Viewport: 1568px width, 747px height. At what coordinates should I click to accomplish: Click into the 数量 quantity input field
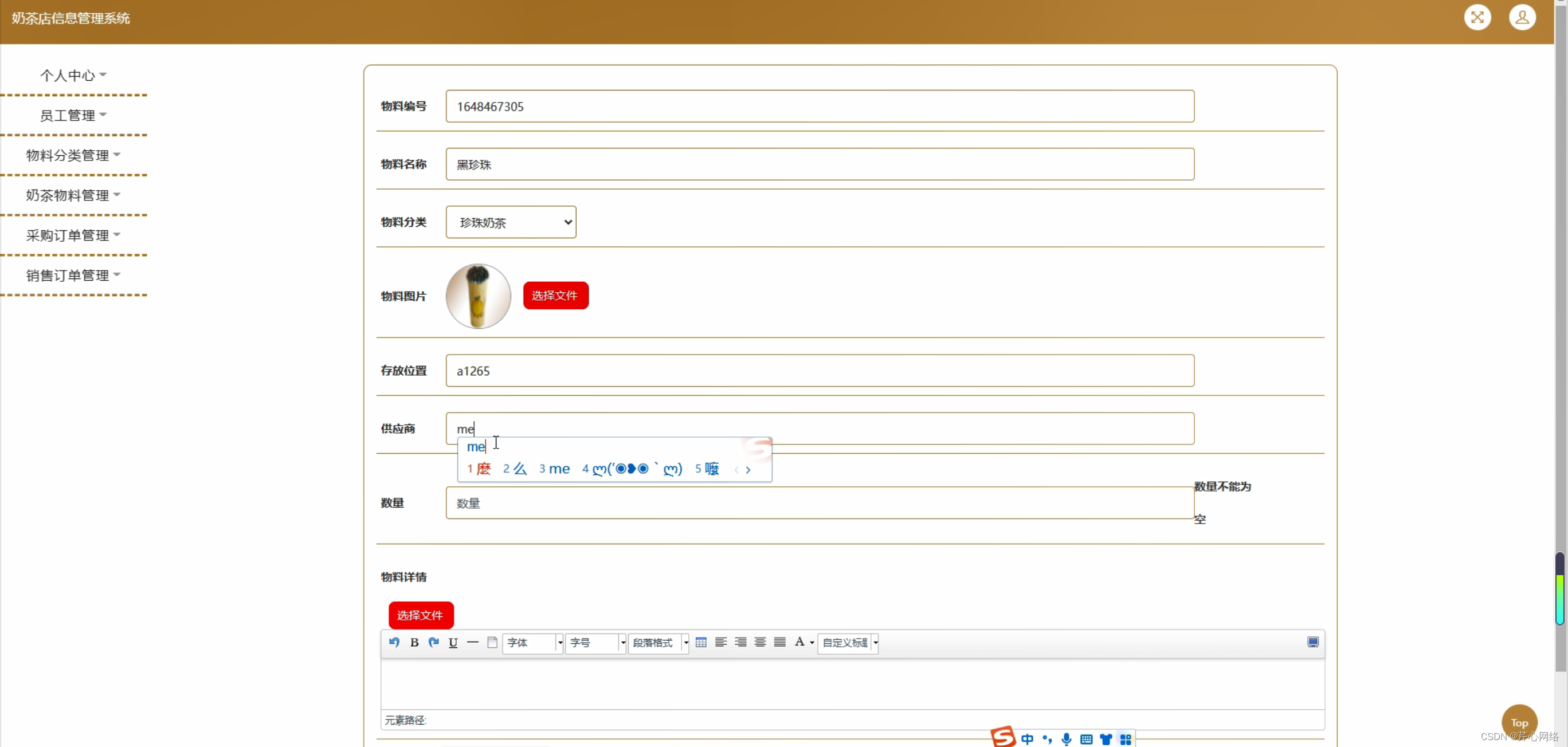(x=820, y=503)
